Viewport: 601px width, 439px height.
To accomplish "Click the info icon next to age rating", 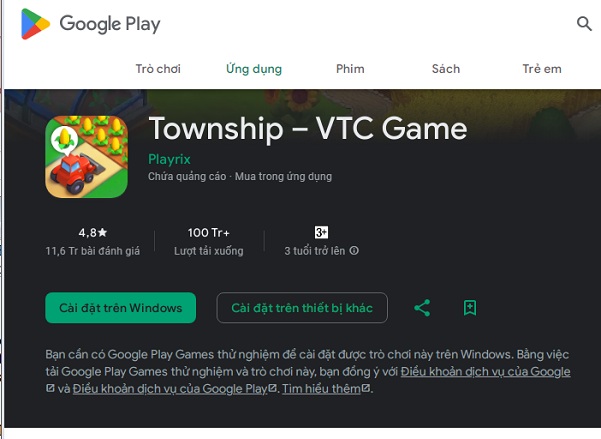I will (x=354, y=251).
